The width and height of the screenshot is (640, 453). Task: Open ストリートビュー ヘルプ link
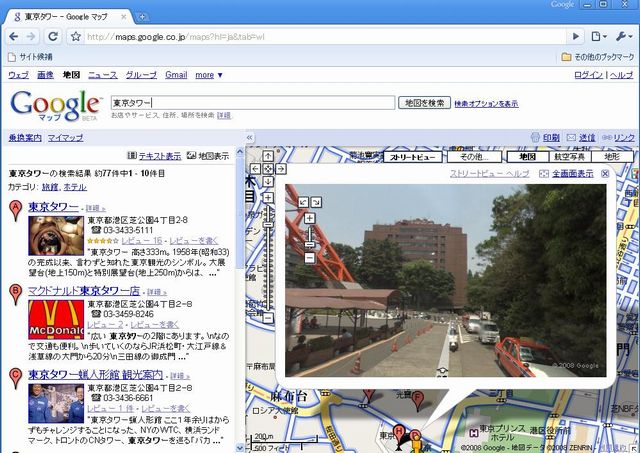point(490,174)
